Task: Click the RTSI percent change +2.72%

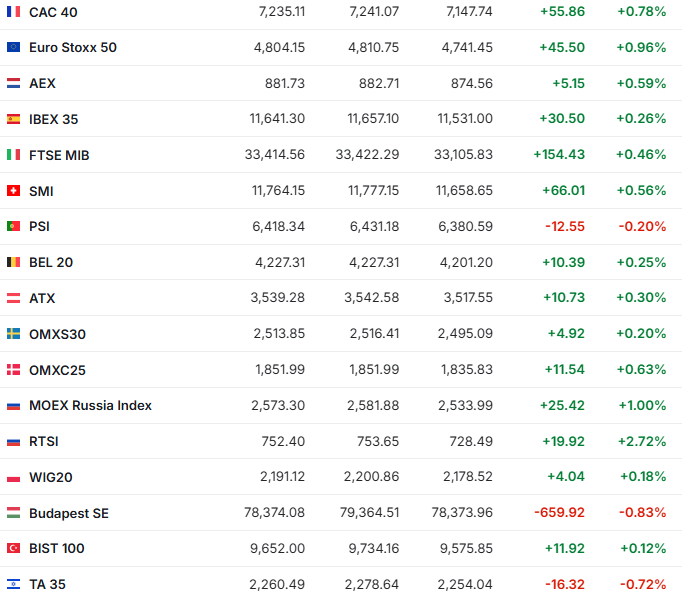Action: 641,441
